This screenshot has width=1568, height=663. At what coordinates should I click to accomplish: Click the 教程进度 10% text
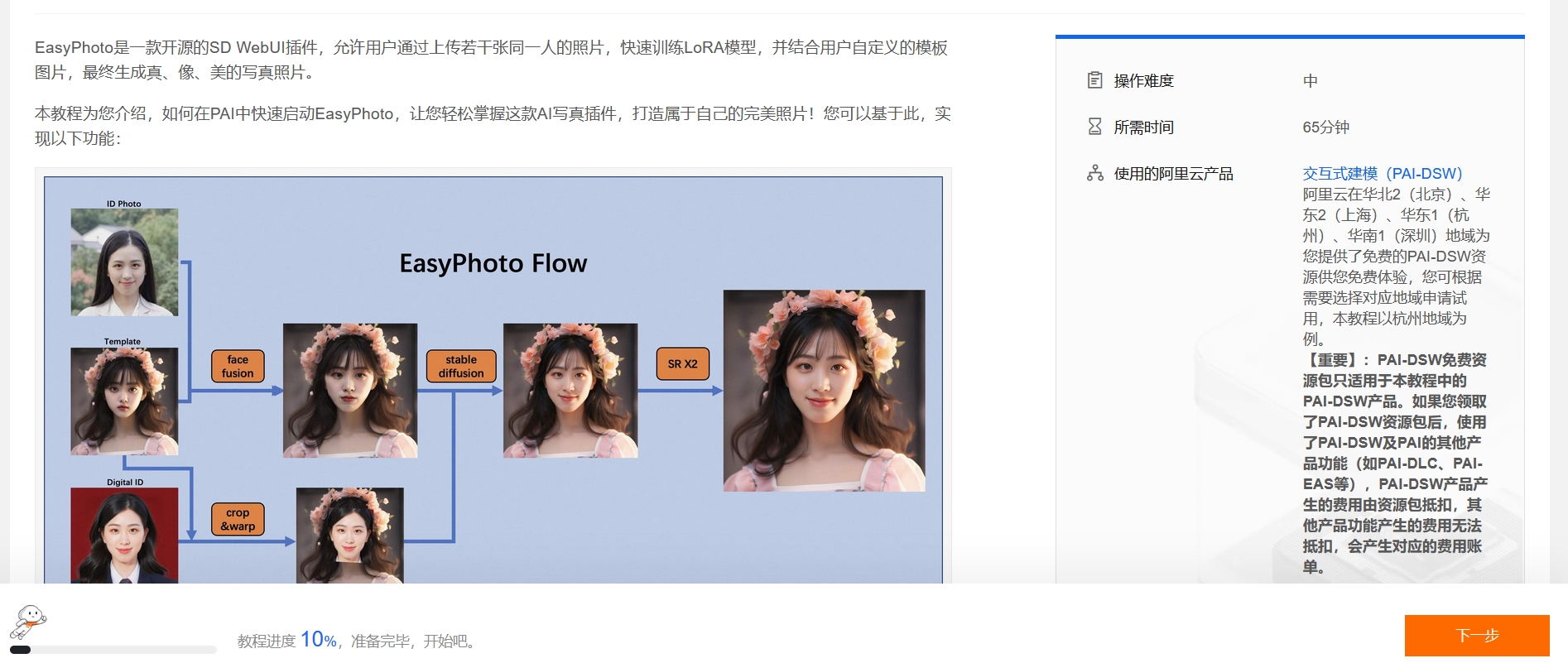[x=286, y=640]
